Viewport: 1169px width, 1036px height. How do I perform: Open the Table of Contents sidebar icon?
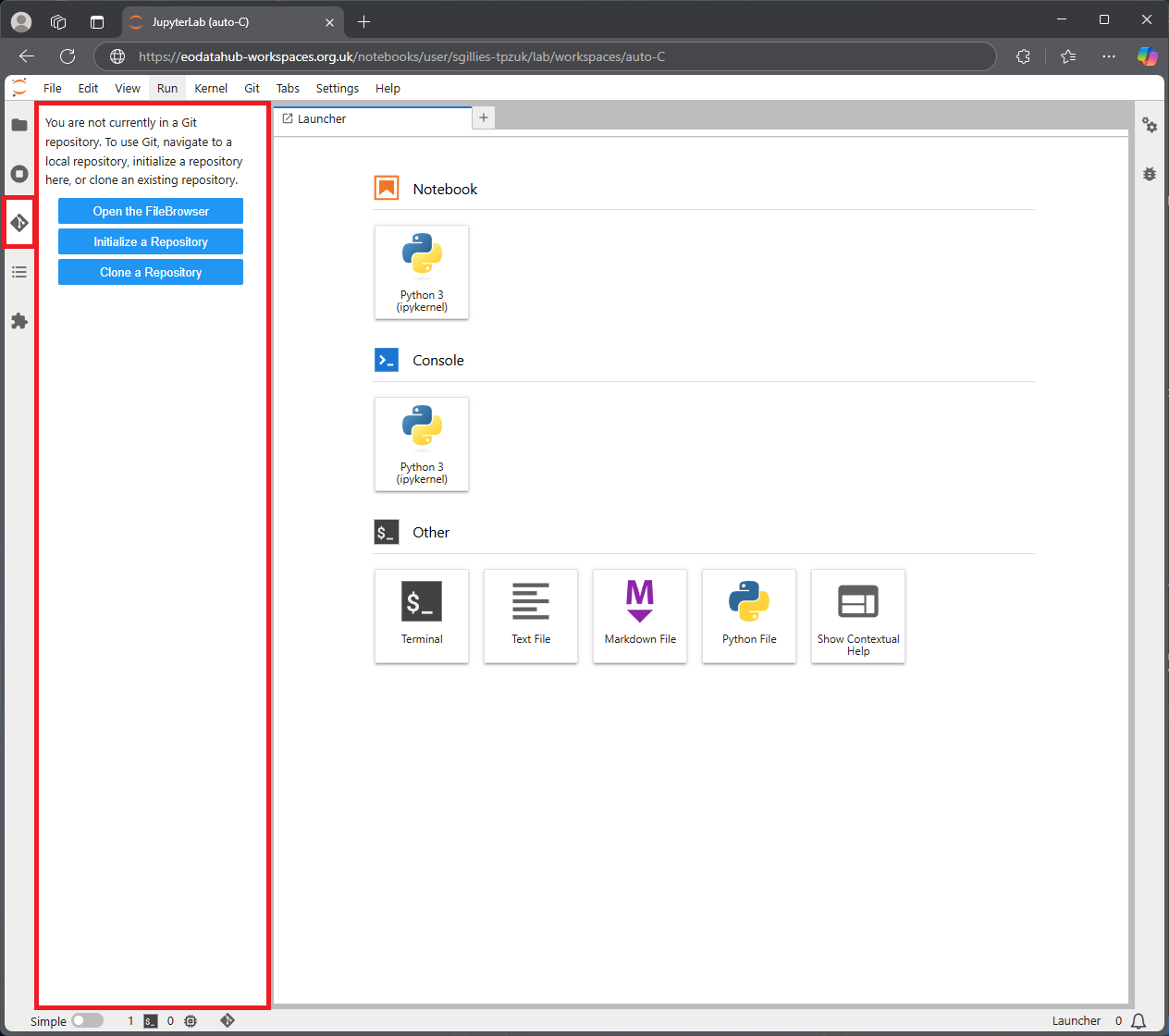coord(19,272)
